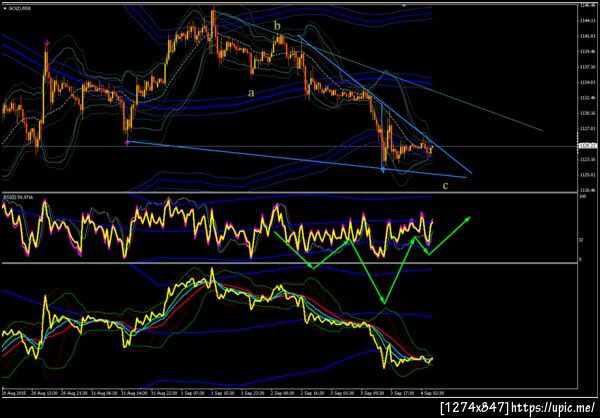This screenshot has height=418, width=600.
Task: Click the chart shift marker triangle at the top of the chart
Action: tap(403, 5)
